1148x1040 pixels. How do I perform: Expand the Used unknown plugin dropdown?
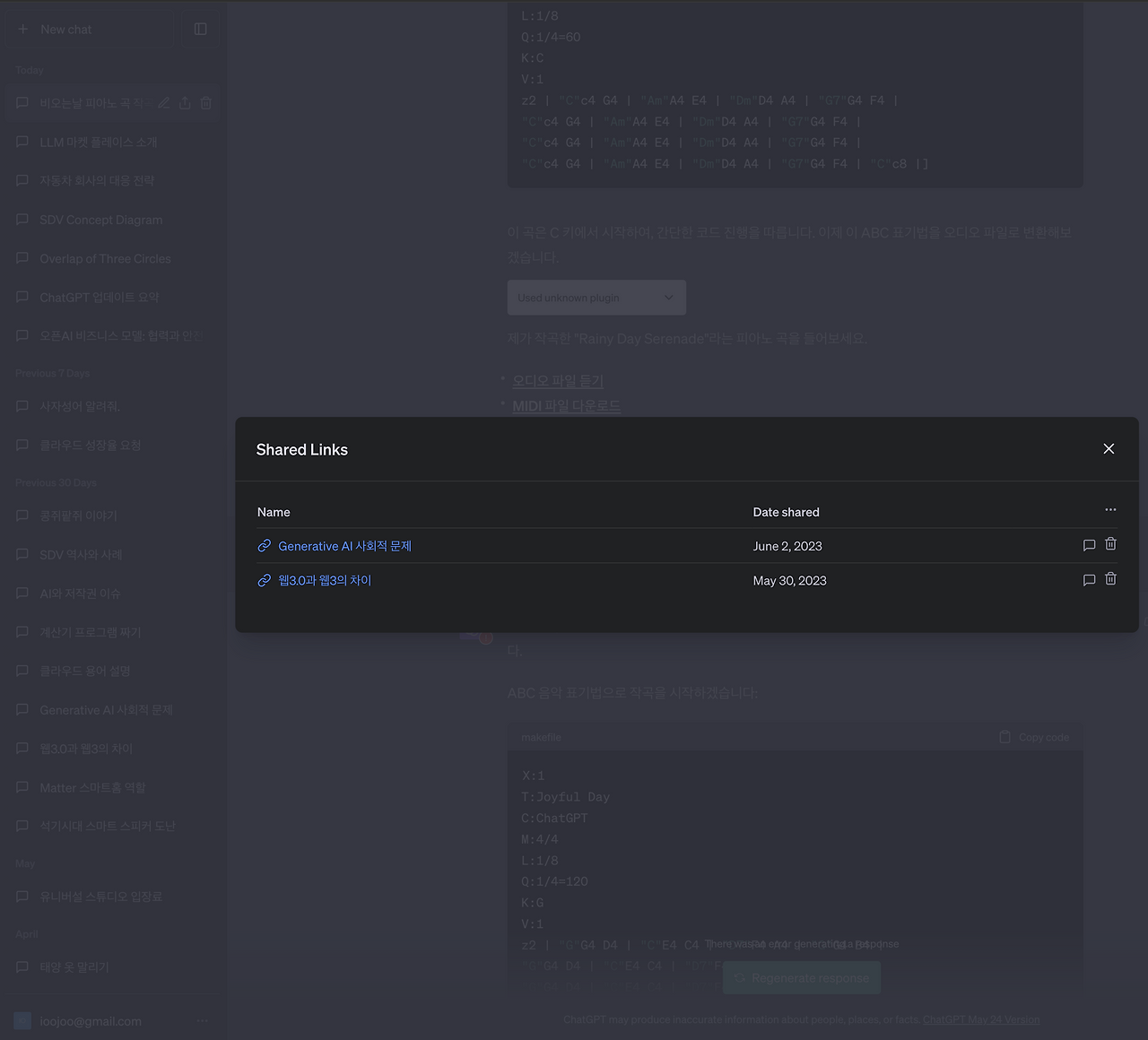pyautogui.click(x=596, y=298)
